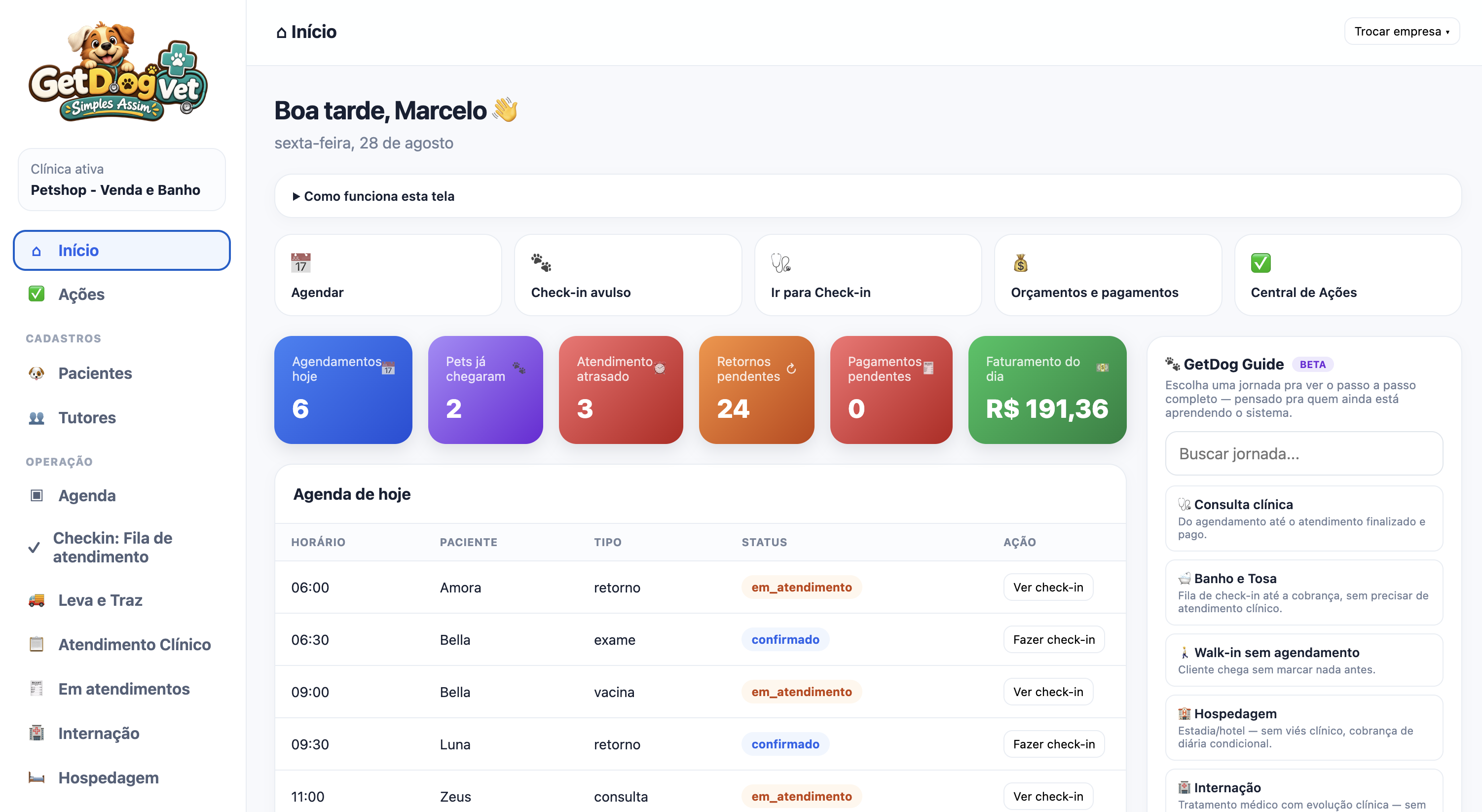Click Fazer check-in for Bella at 06:30
The image size is (1482, 812).
1054,640
